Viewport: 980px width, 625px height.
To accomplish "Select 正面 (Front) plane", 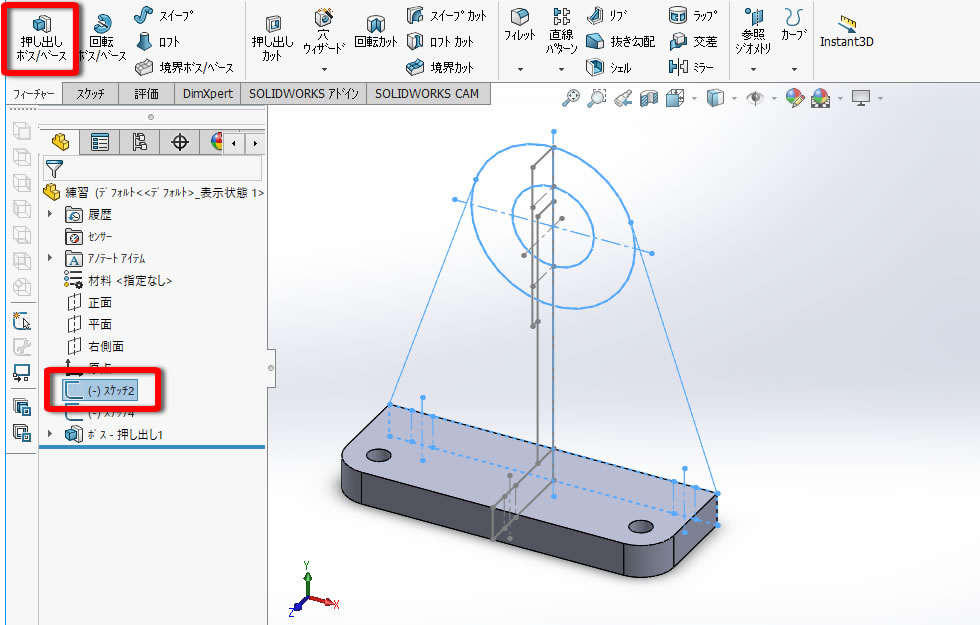I will click(89, 302).
